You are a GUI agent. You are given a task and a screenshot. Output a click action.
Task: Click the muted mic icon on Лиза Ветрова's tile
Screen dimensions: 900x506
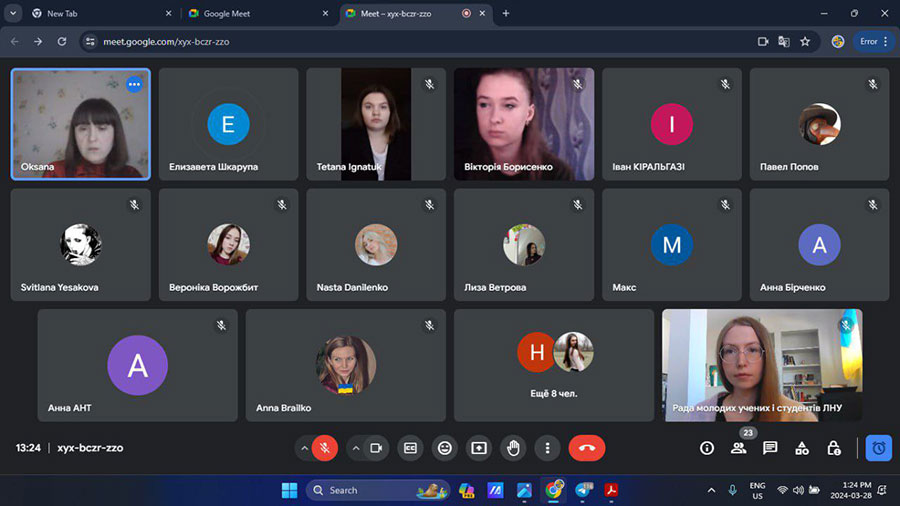(577, 205)
